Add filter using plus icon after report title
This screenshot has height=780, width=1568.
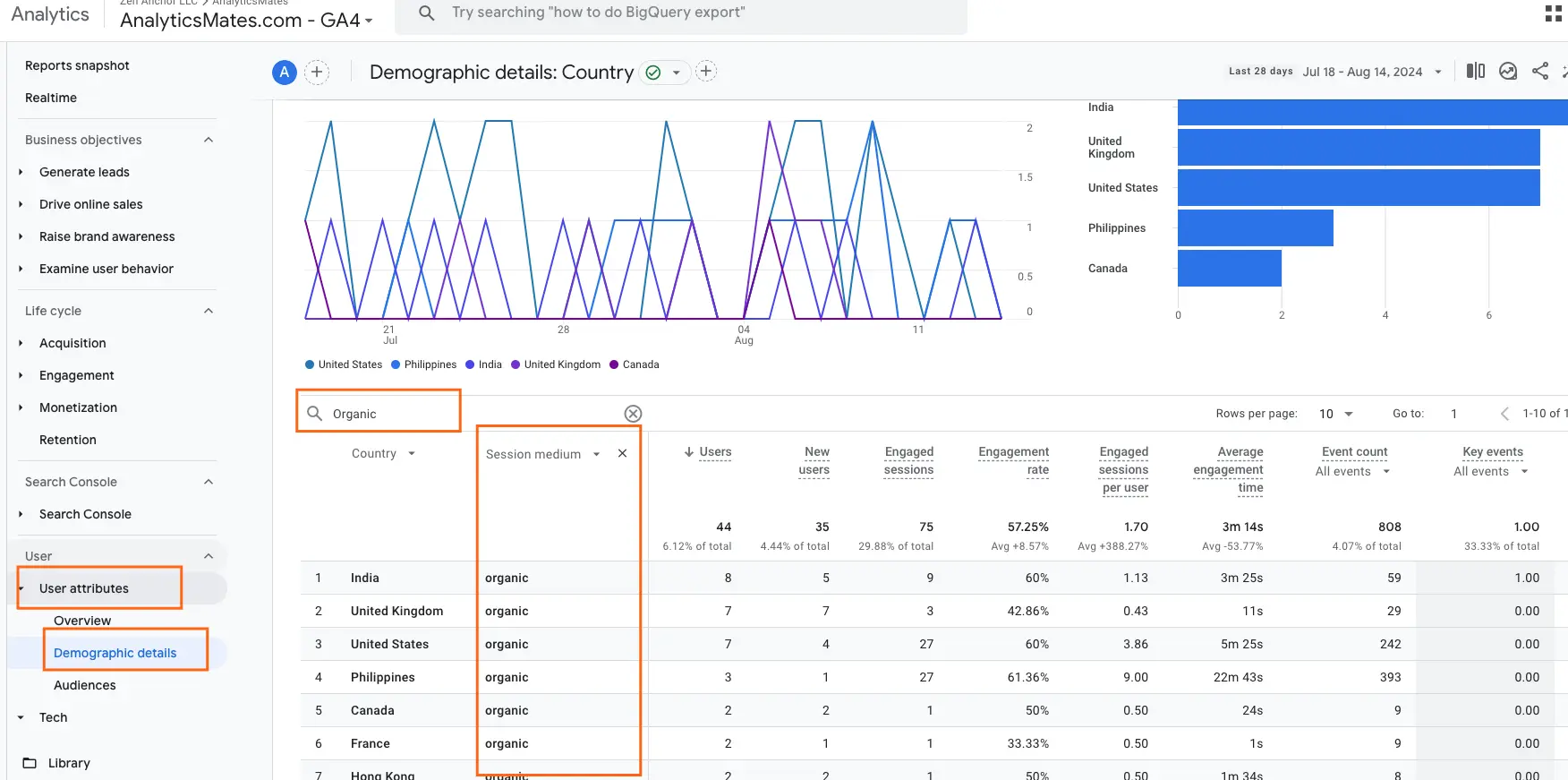[x=706, y=72]
